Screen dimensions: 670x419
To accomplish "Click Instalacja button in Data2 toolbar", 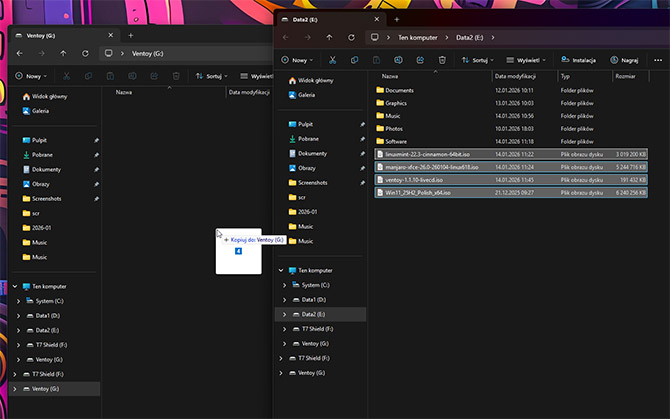I will (x=578, y=60).
